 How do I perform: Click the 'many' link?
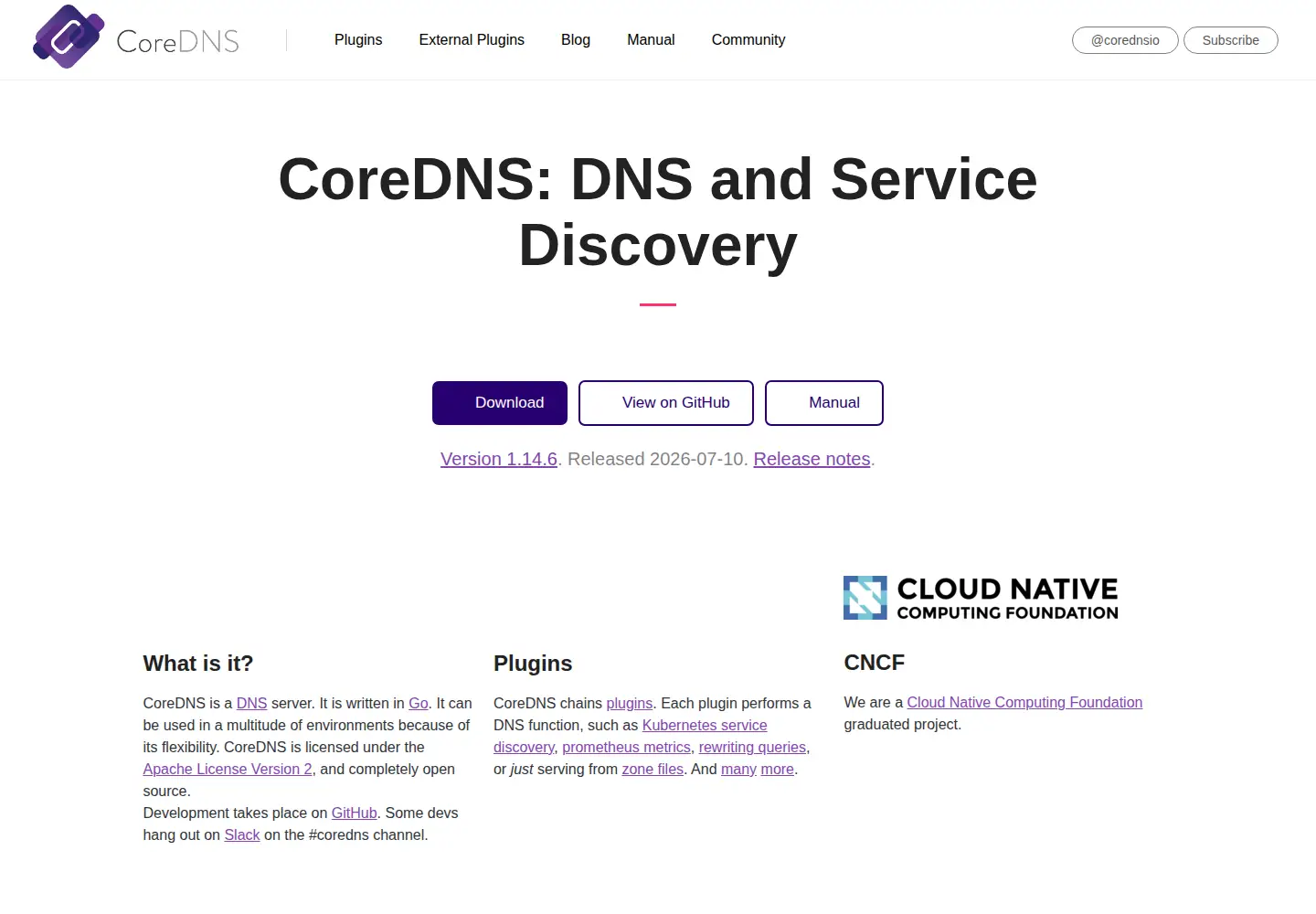click(x=738, y=769)
